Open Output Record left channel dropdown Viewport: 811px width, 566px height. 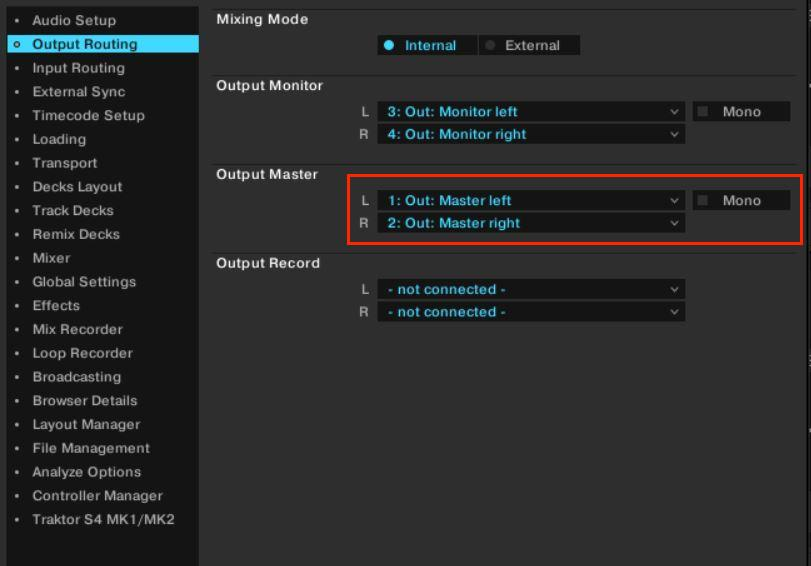[x=531, y=290]
